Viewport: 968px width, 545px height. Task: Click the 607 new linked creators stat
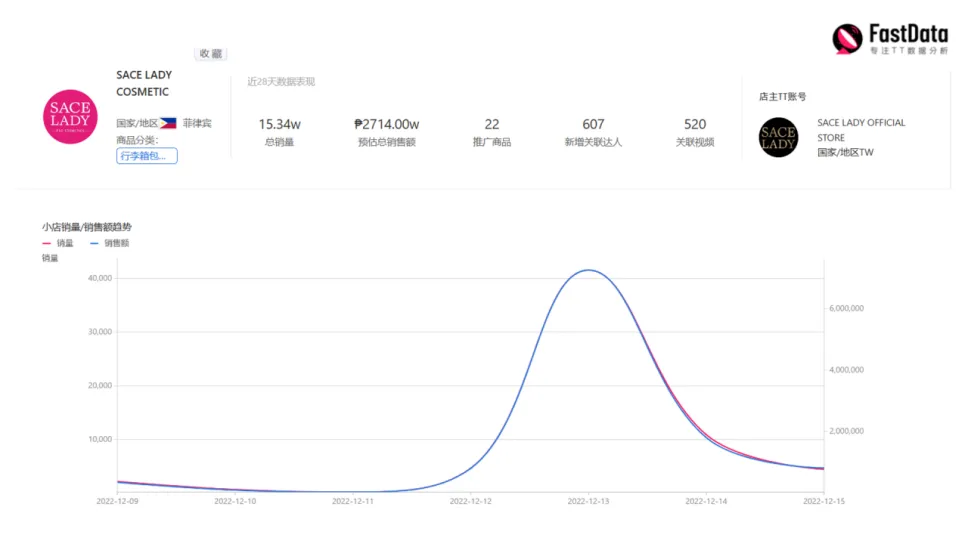pos(593,132)
